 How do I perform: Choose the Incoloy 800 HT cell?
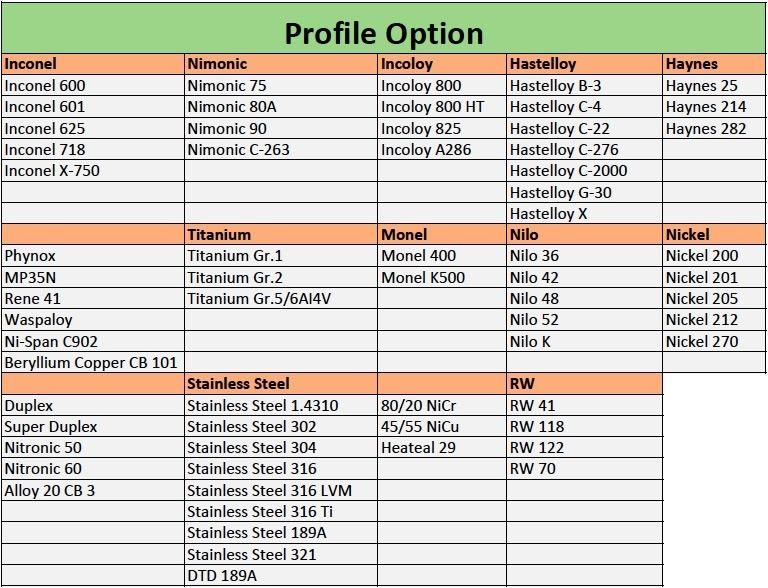coord(442,107)
